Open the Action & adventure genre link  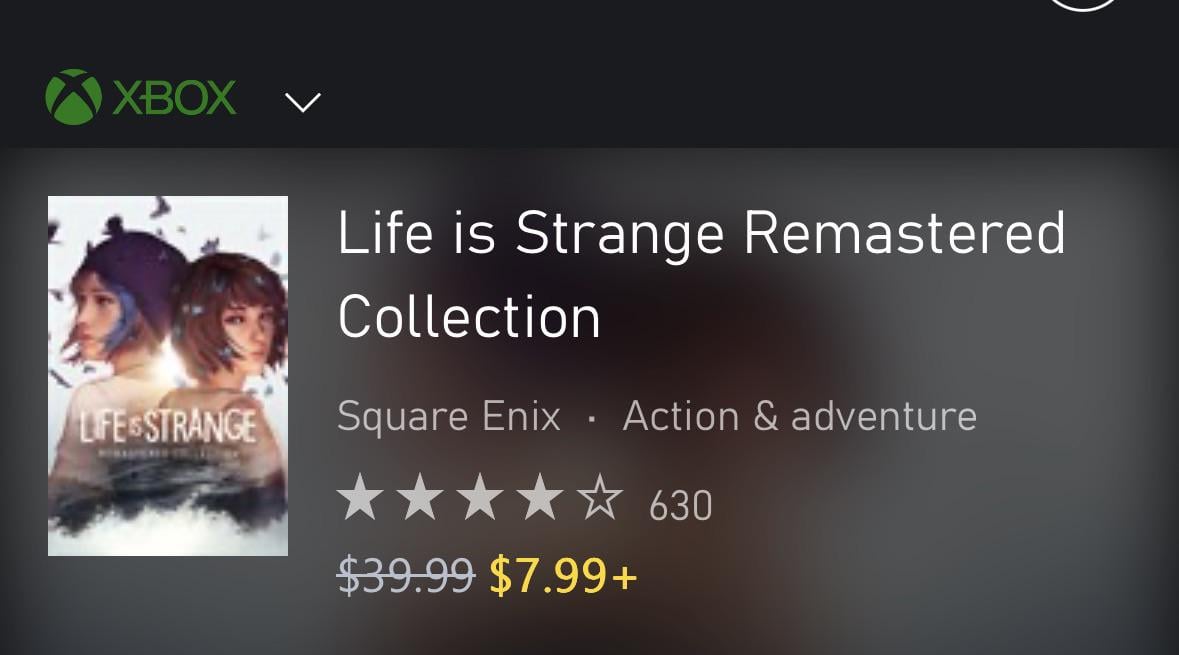click(799, 415)
